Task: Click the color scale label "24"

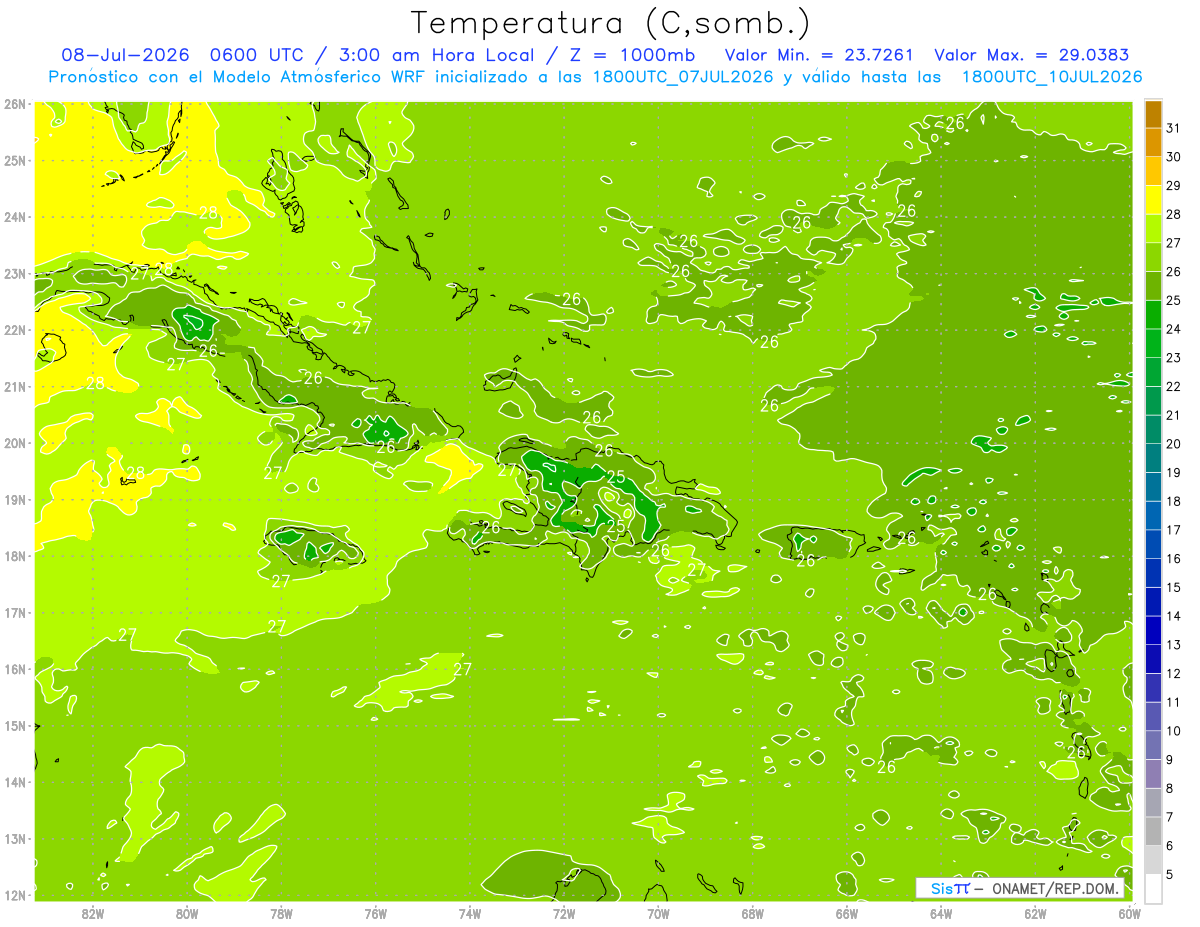Action: point(1173,329)
